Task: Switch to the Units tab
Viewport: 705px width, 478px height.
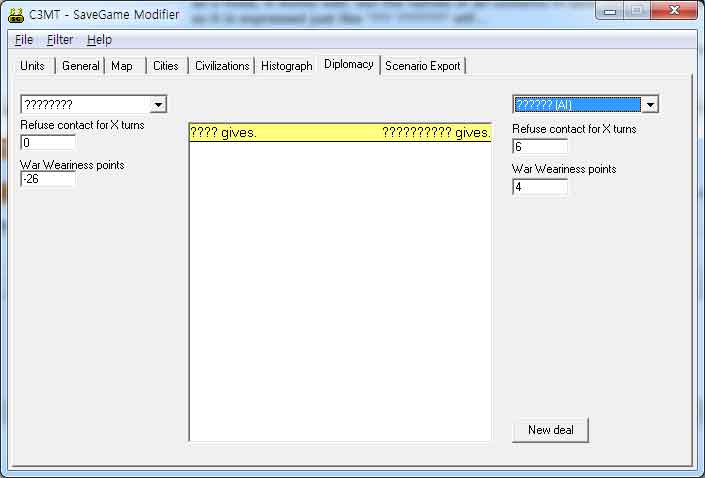Action: (x=32, y=66)
